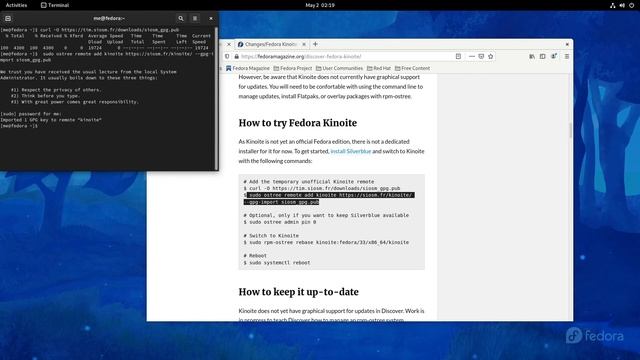
Task: Click the sudo systemctl reboot line
Action: [277, 263]
